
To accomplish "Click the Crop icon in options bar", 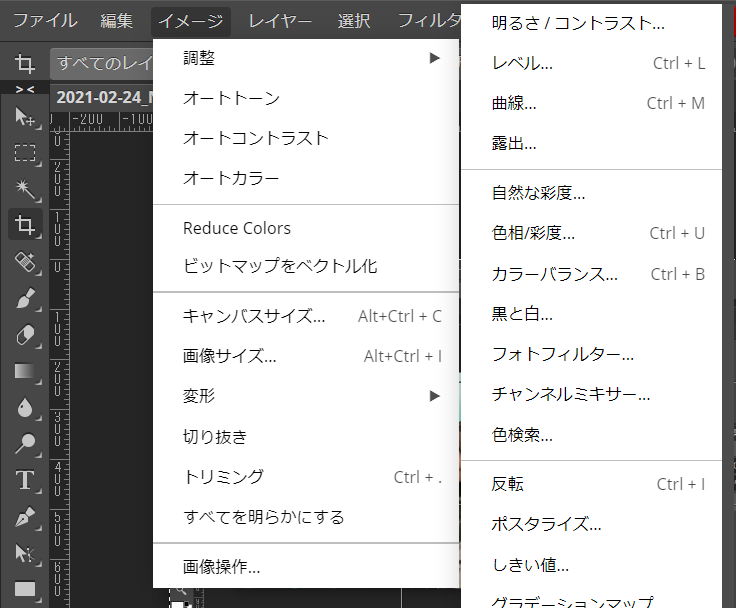I will [x=24, y=63].
